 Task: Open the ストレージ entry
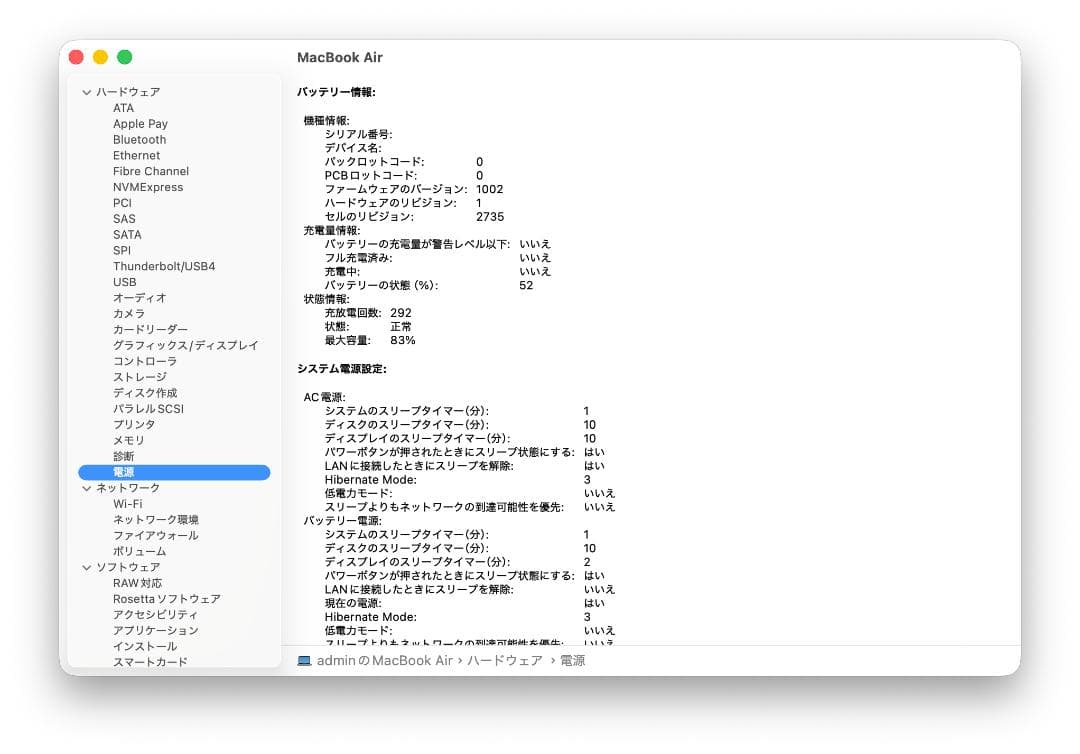click(x=140, y=377)
